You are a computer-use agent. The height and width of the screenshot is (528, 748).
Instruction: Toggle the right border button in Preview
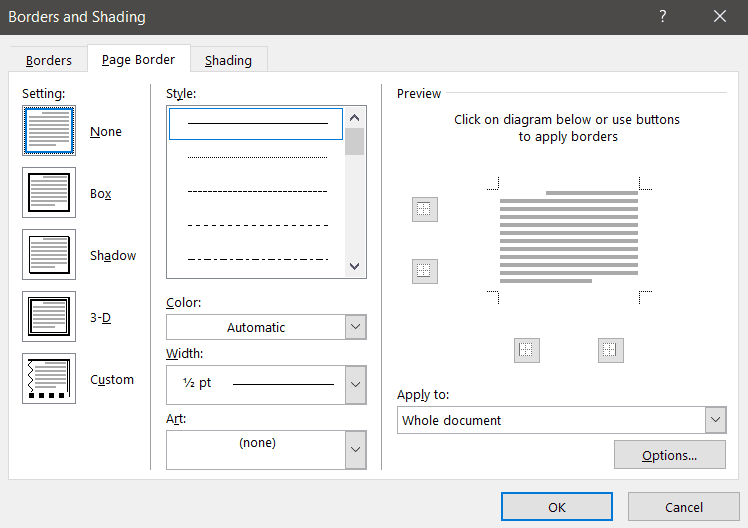coord(611,351)
